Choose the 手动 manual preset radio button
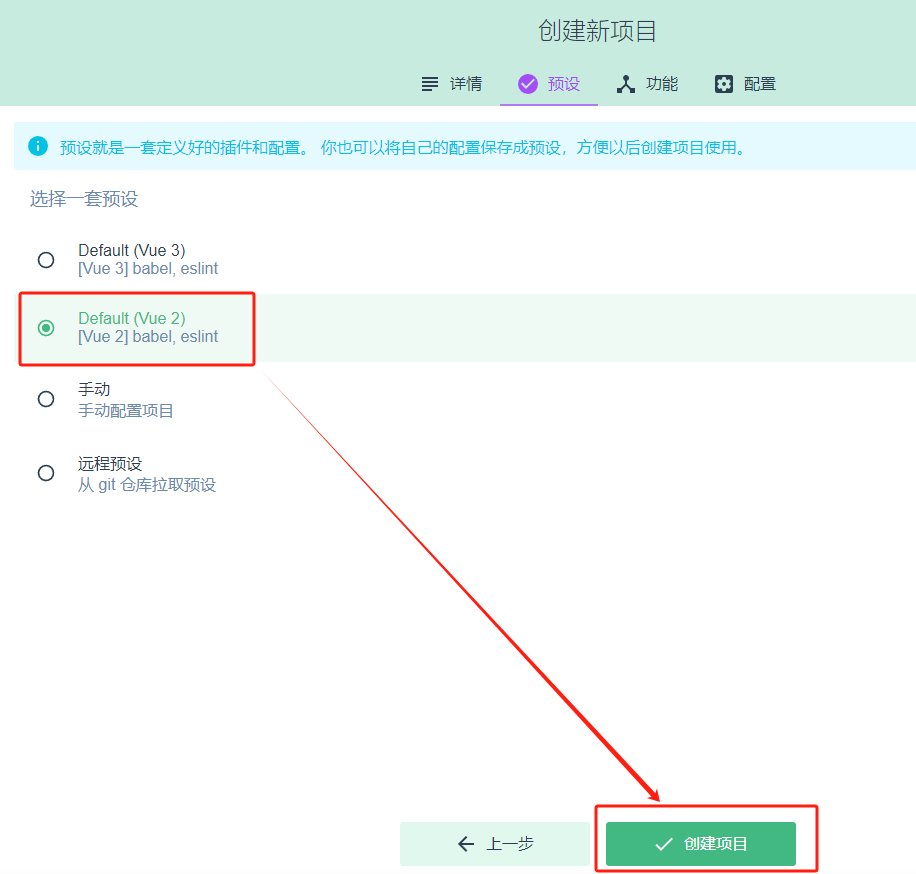 tap(46, 399)
